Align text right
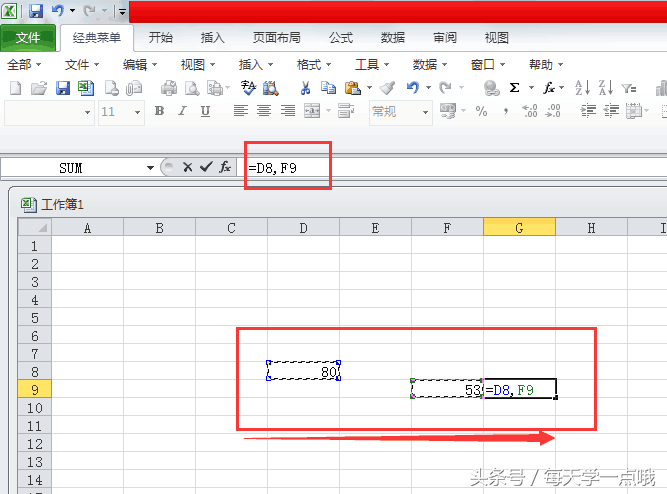The height and width of the screenshot is (494, 667). (288, 111)
